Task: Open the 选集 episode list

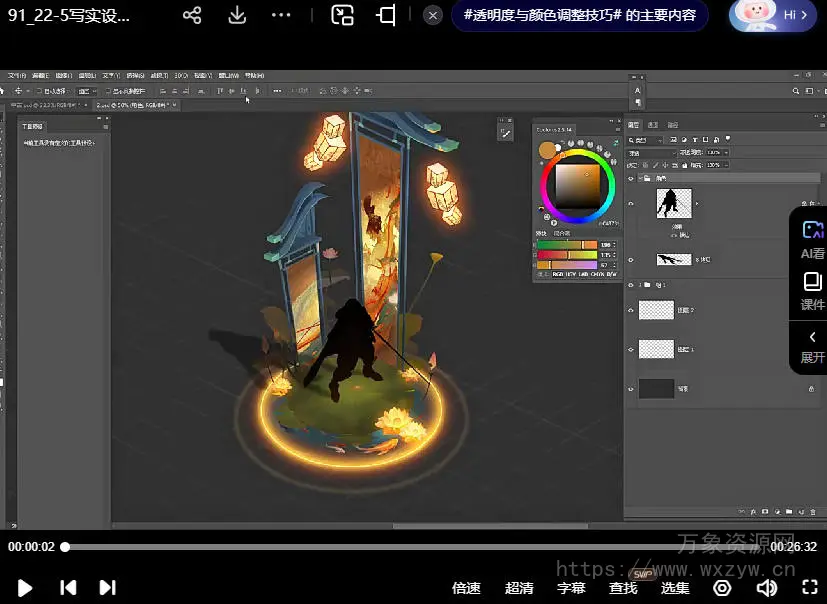Action: click(x=675, y=588)
